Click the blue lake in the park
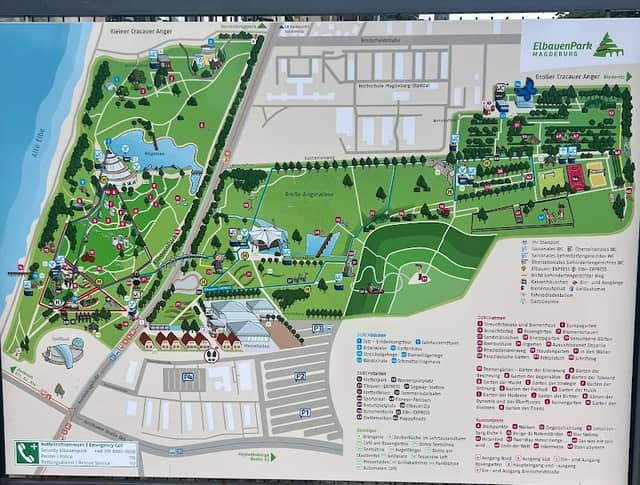The width and height of the screenshot is (640, 485). tap(155, 154)
